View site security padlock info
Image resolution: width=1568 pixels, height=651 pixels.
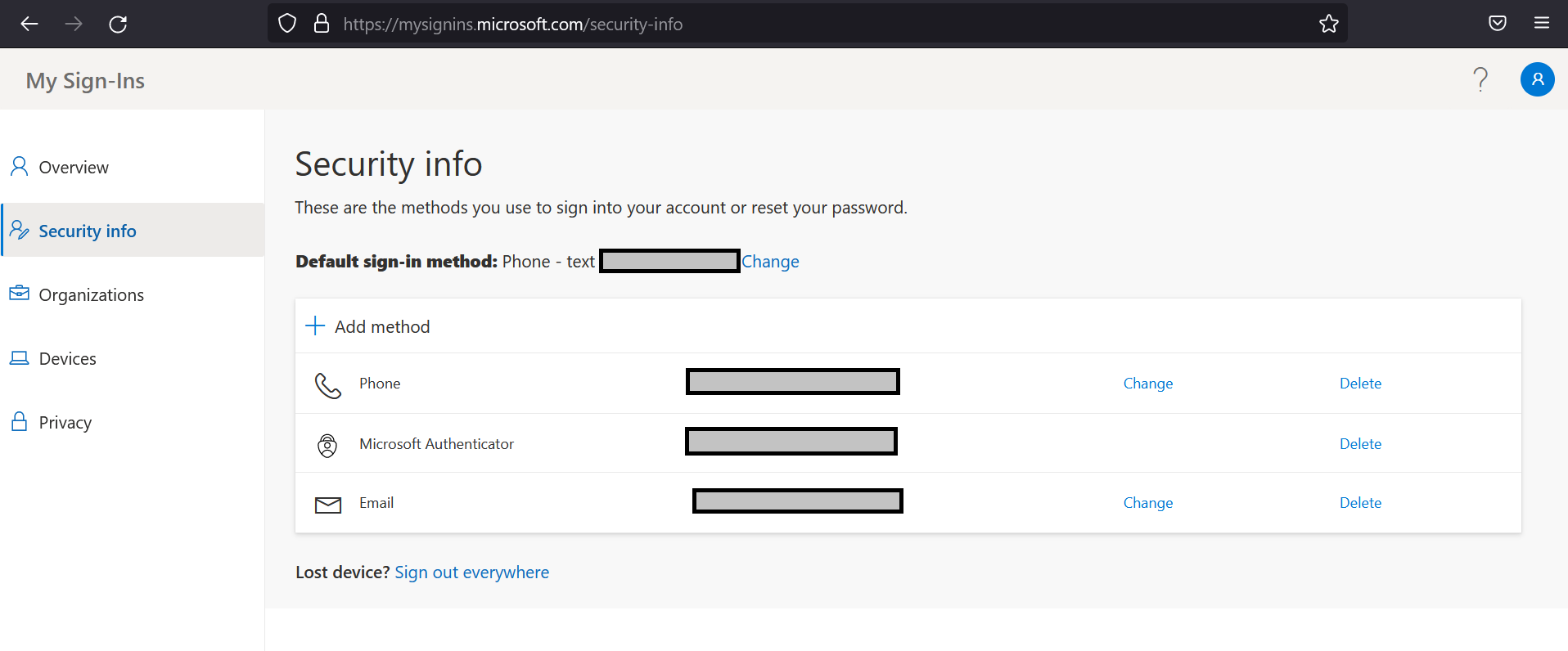coord(322,24)
